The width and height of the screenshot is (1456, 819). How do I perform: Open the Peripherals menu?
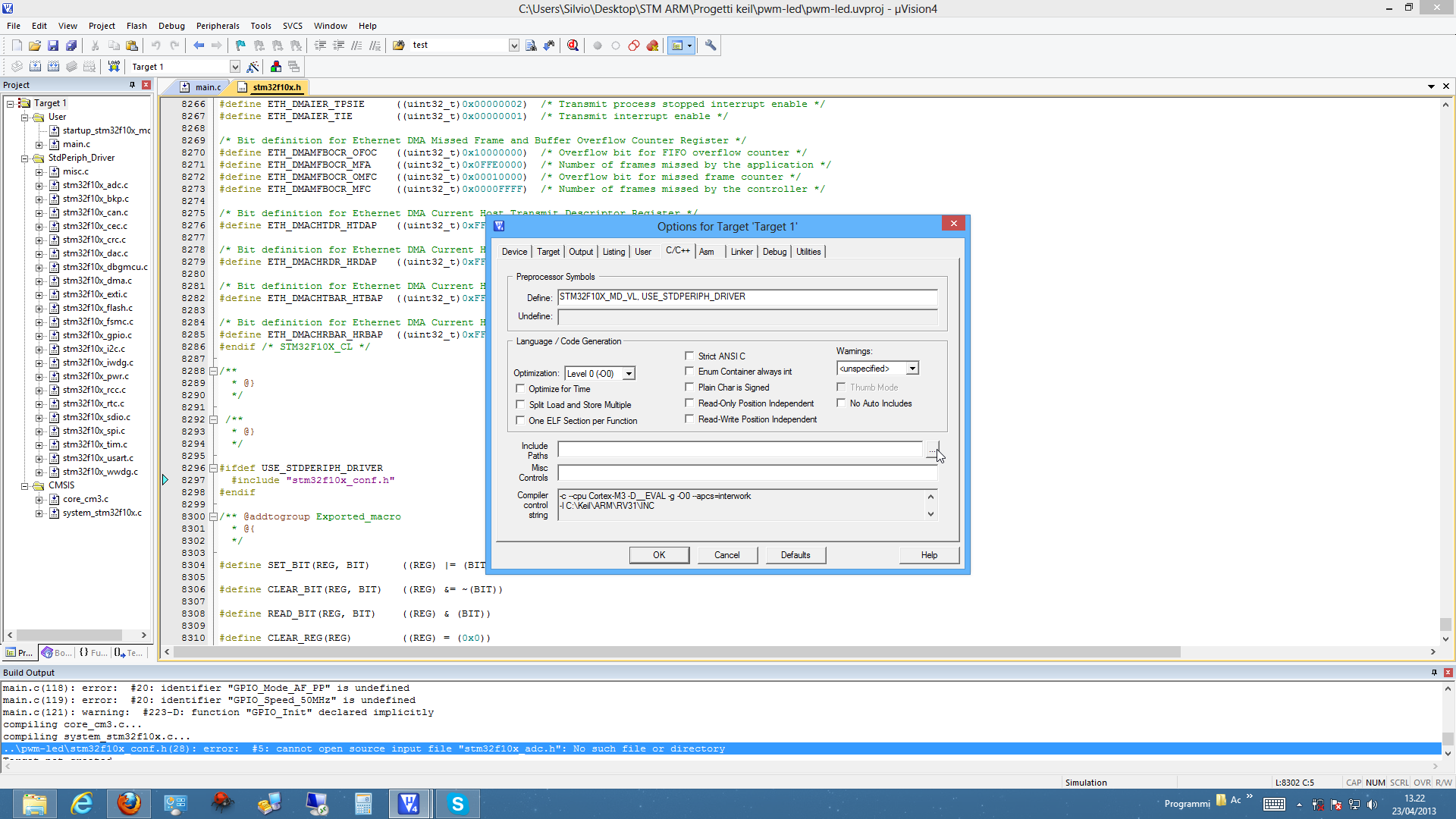click(217, 26)
